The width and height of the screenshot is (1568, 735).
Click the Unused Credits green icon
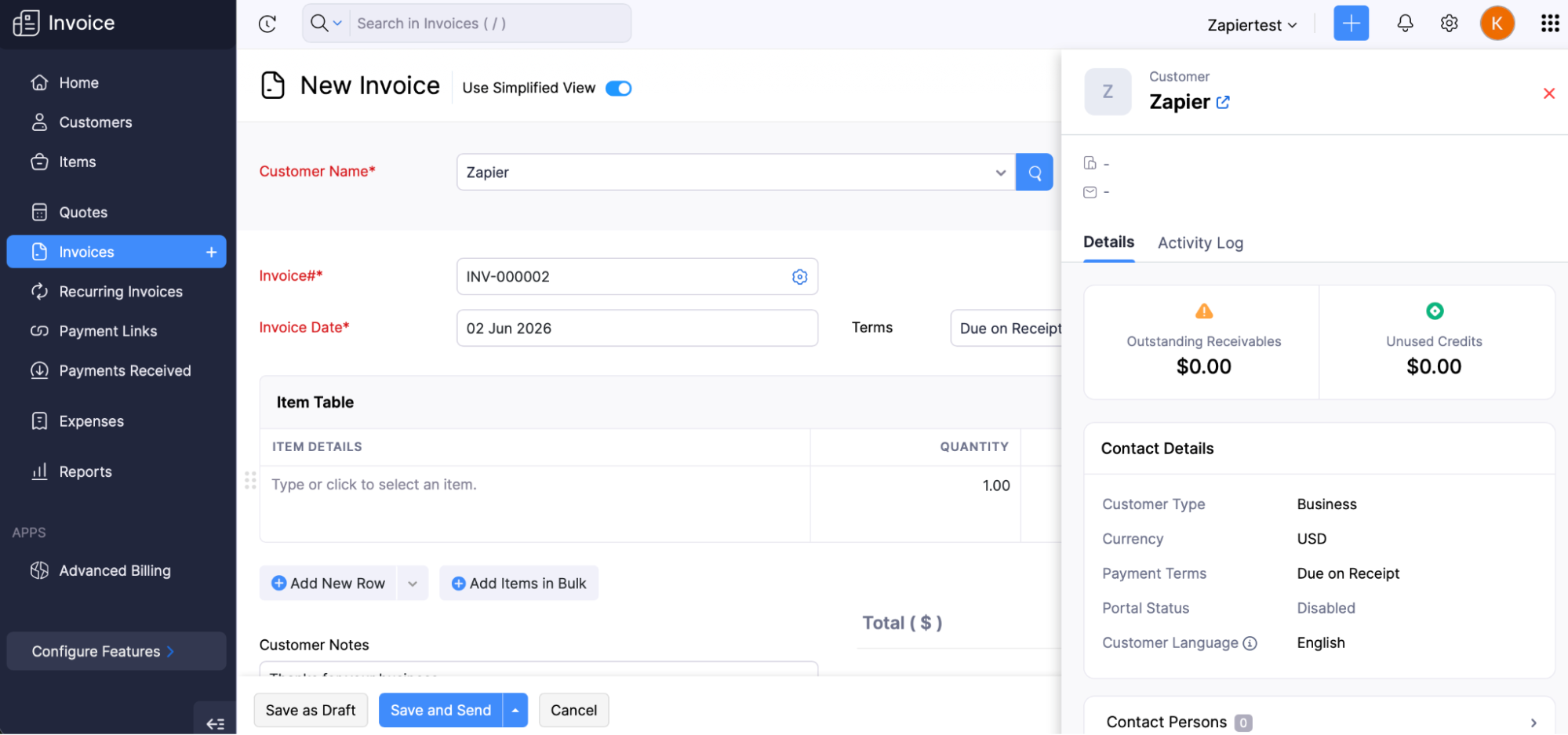click(x=1434, y=311)
